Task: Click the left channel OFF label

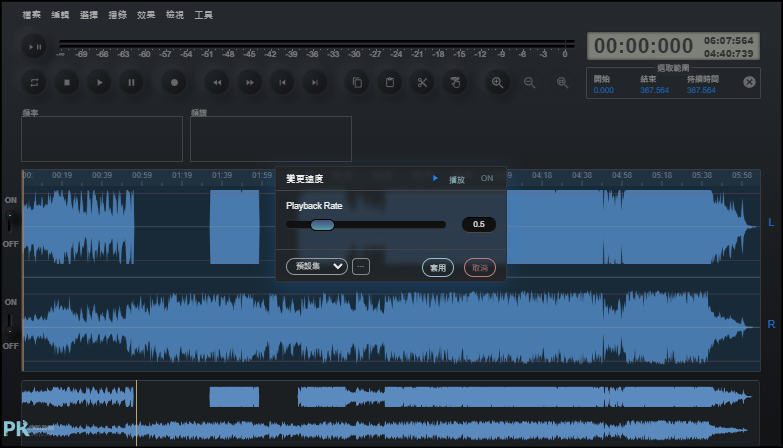Action: [x=10, y=244]
